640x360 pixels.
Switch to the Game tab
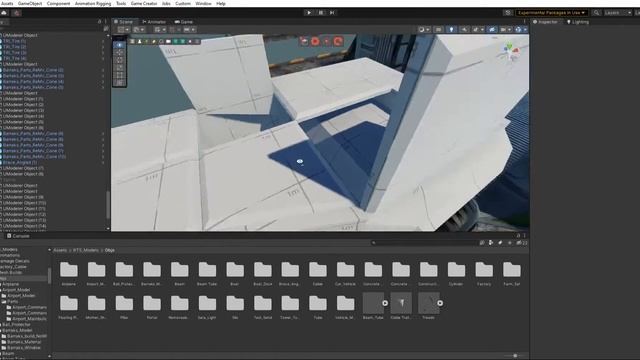(184, 22)
